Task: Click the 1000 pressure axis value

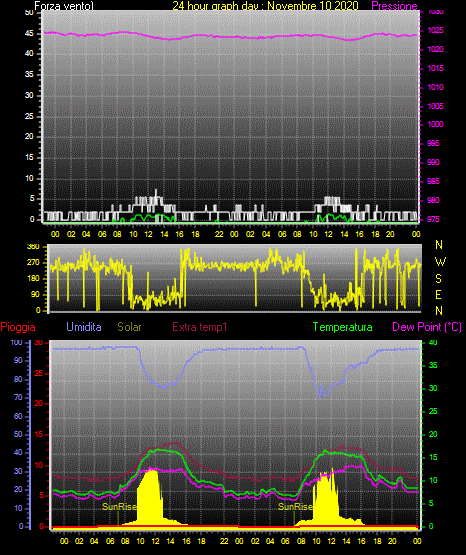Action: pyautogui.click(x=436, y=124)
